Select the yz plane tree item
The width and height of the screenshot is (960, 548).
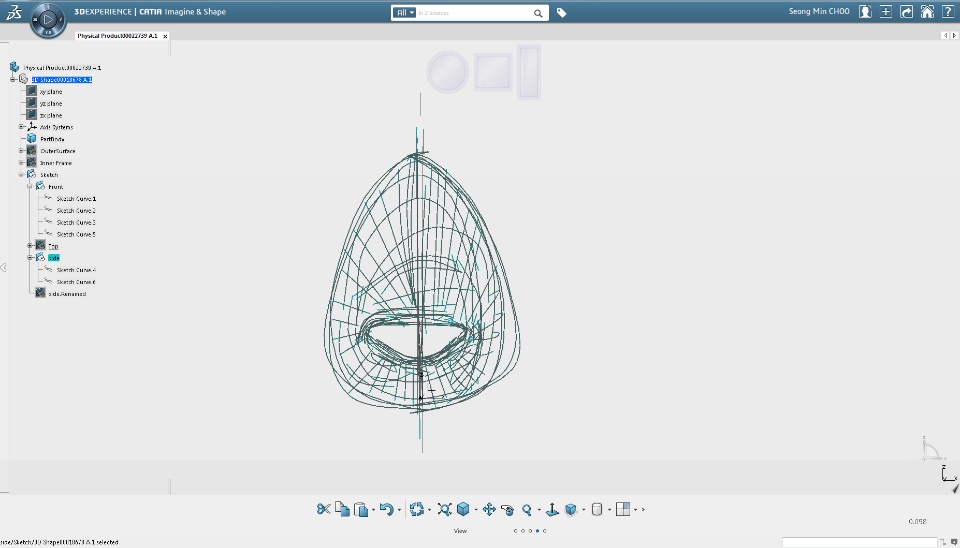point(51,103)
